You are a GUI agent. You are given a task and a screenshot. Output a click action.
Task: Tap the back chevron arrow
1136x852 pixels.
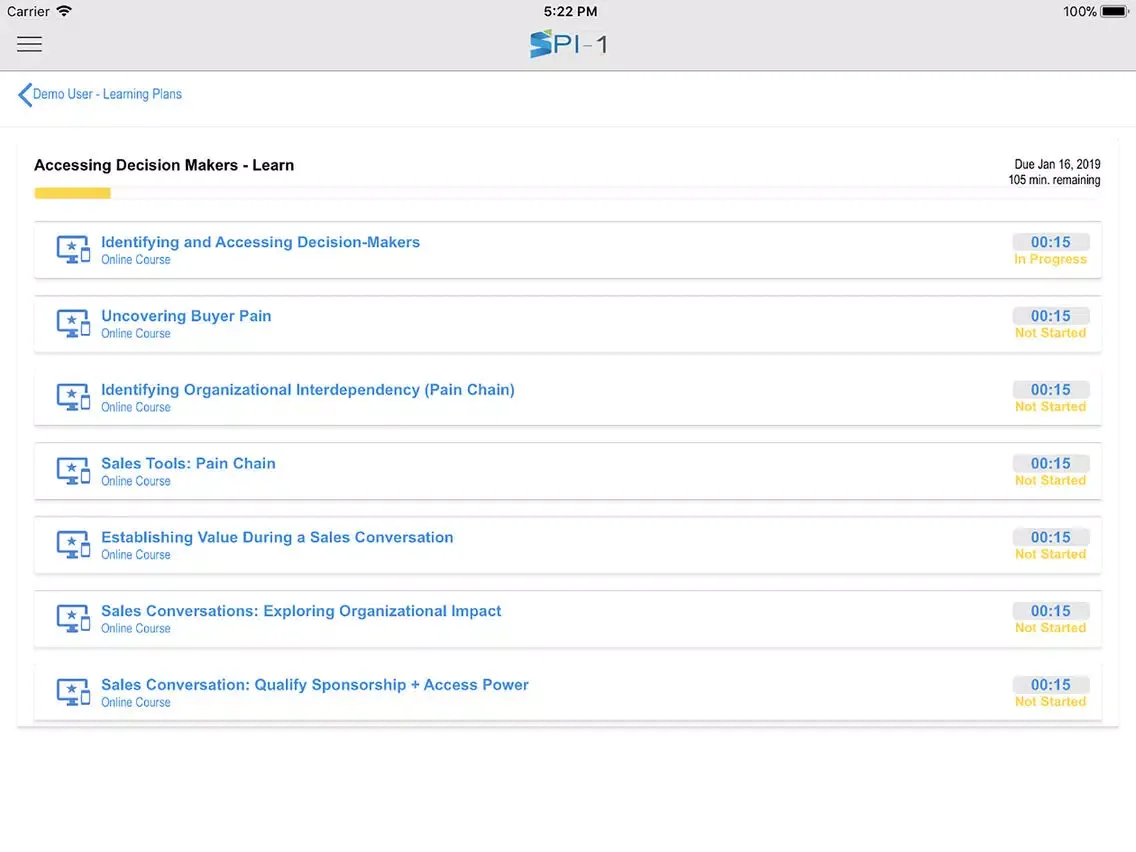click(24, 95)
